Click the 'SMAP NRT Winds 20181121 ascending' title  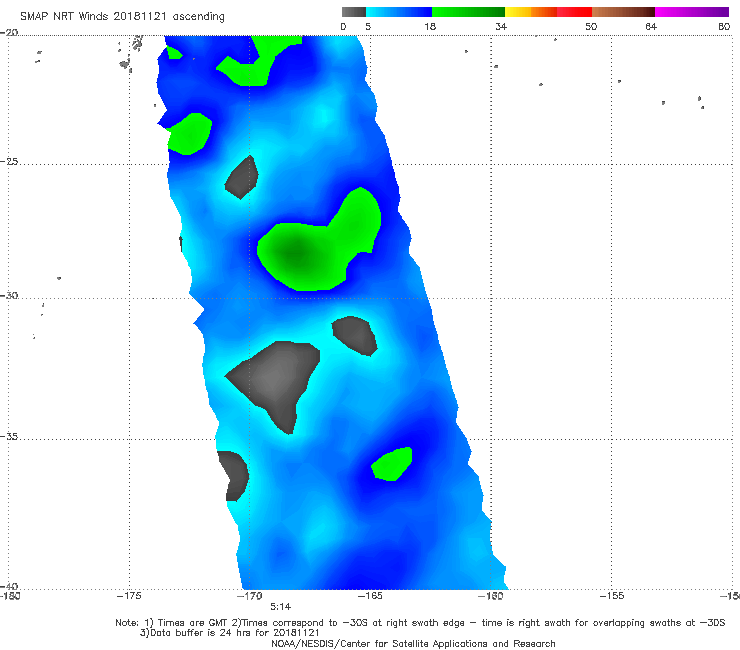(x=122, y=16)
